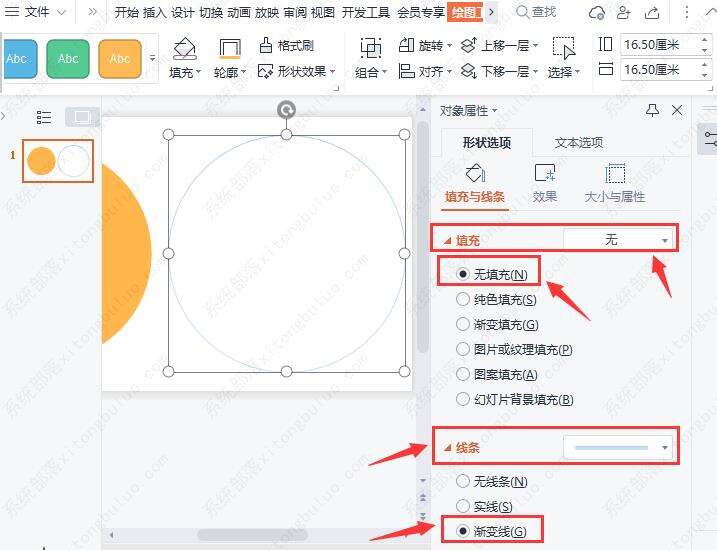Click the 查找 search box
The image size is (717, 550).
(536, 12)
